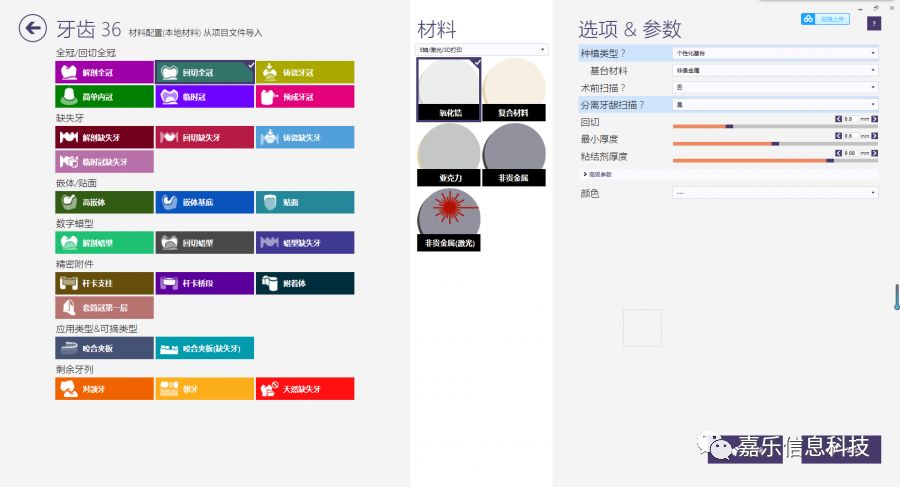This screenshot has width=900, height=487.
Task: Open the 基台材料 abutment material dropdown
Action: pyautogui.click(x=775, y=70)
